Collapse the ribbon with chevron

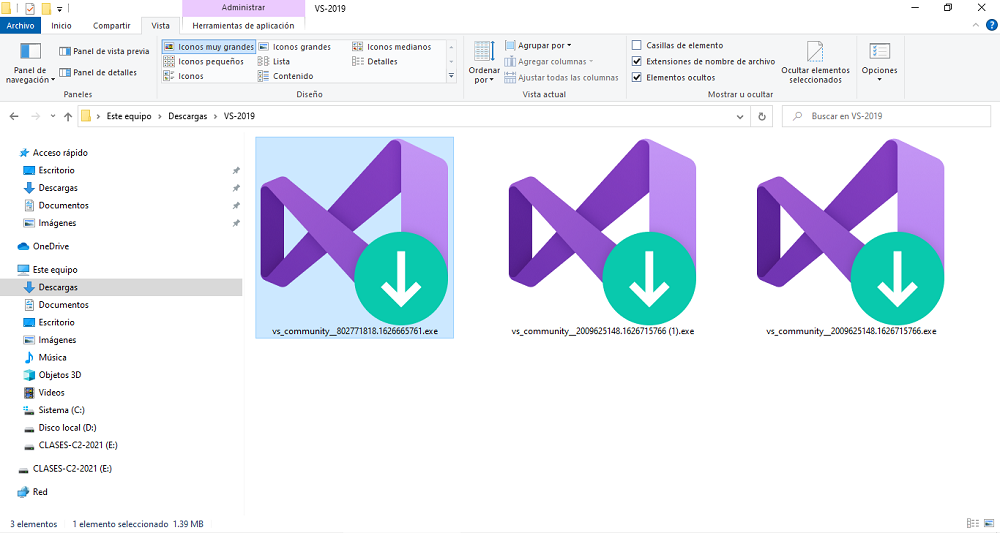click(976, 26)
